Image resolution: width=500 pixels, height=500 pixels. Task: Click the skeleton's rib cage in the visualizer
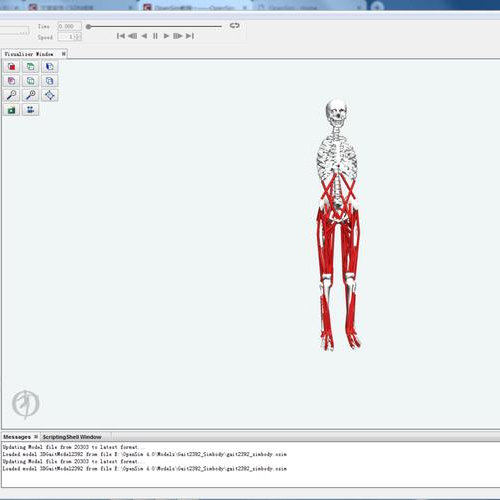click(337, 157)
